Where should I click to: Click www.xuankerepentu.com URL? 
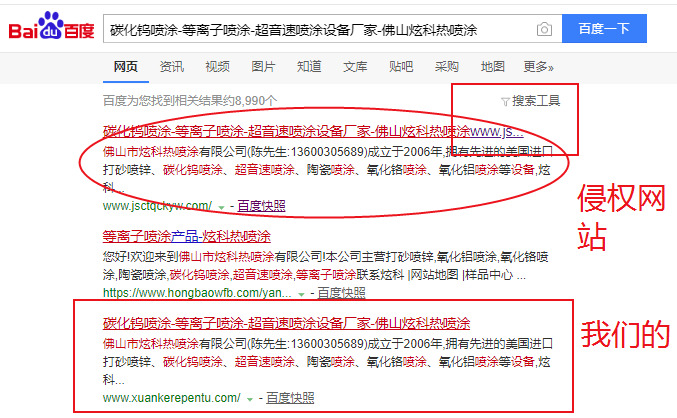pyautogui.click(x=171, y=398)
